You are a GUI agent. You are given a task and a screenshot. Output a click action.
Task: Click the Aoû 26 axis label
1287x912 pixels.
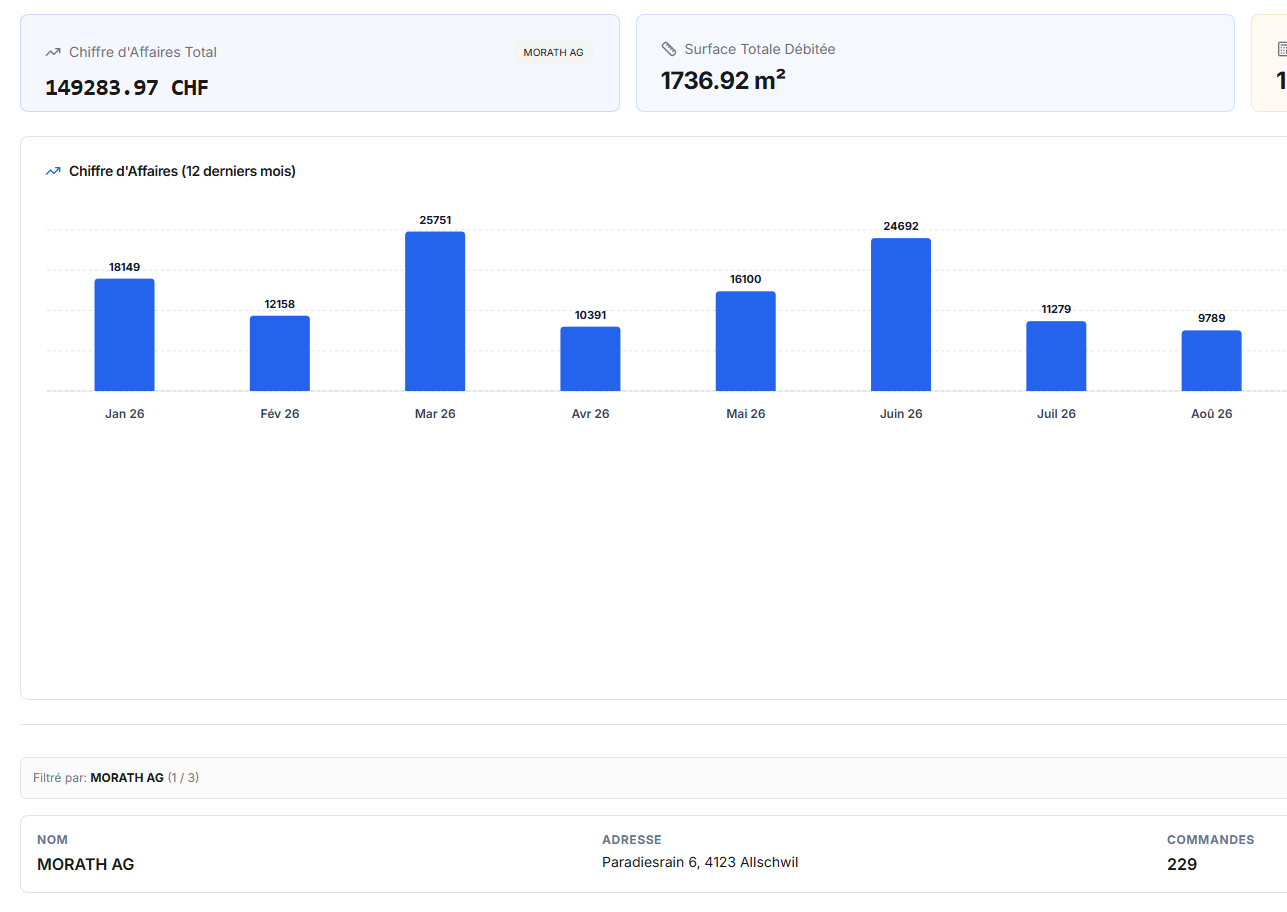pos(1212,413)
